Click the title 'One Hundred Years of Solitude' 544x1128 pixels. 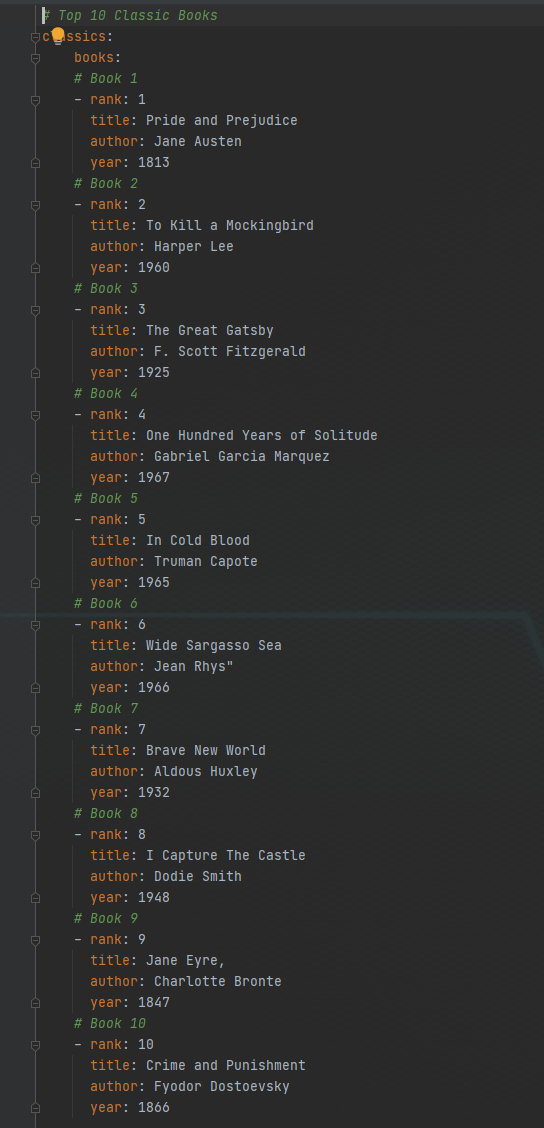click(x=262, y=436)
